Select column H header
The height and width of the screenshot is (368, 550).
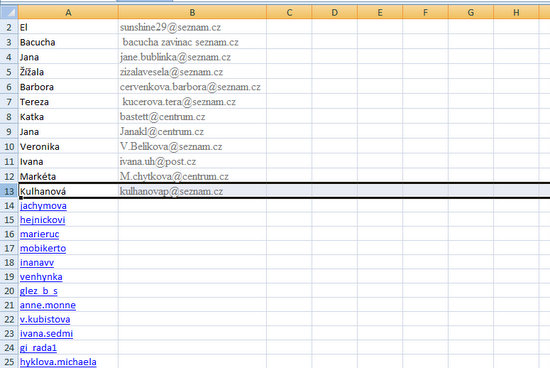click(x=516, y=12)
